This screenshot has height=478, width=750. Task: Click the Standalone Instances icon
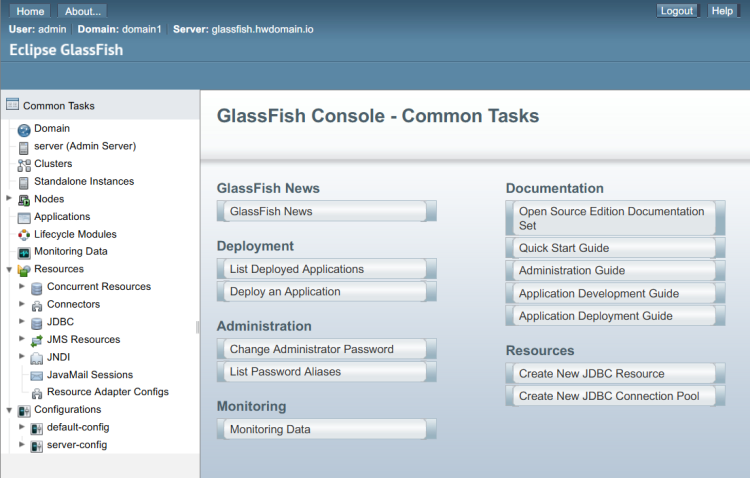click(x=23, y=183)
